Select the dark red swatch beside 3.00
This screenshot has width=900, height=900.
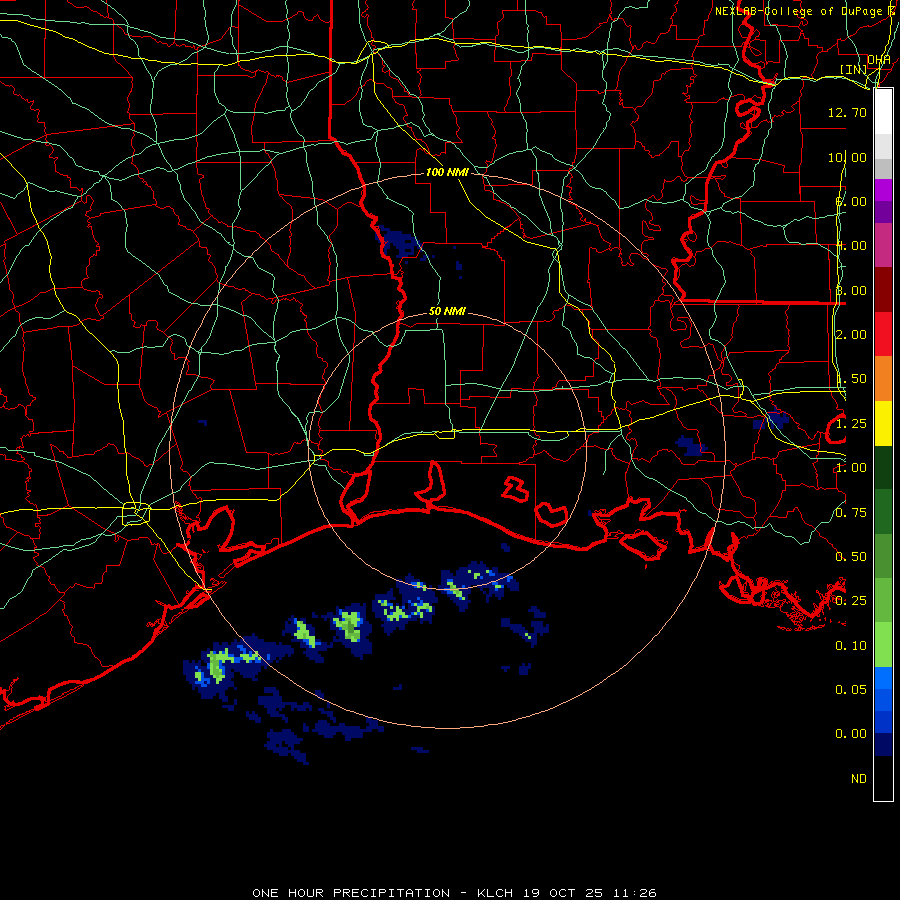(x=883, y=290)
